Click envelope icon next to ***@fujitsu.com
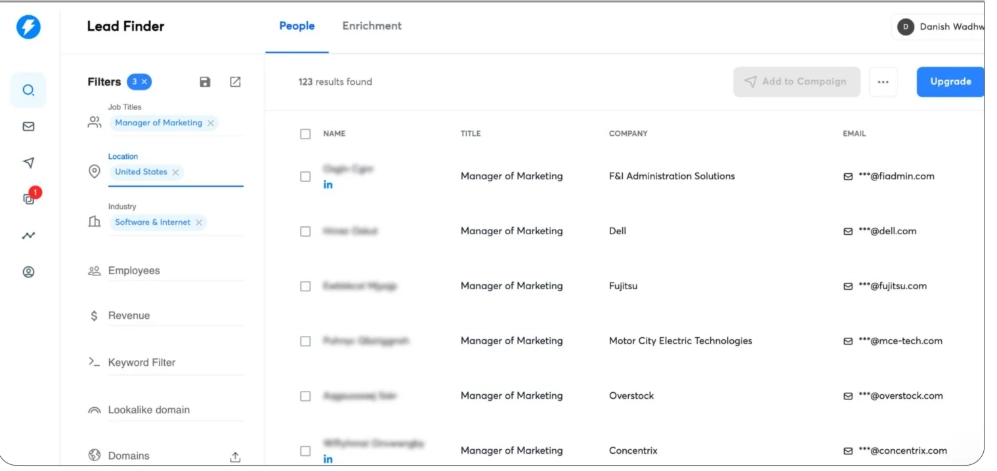The width and height of the screenshot is (997, 471). [848, 286]
